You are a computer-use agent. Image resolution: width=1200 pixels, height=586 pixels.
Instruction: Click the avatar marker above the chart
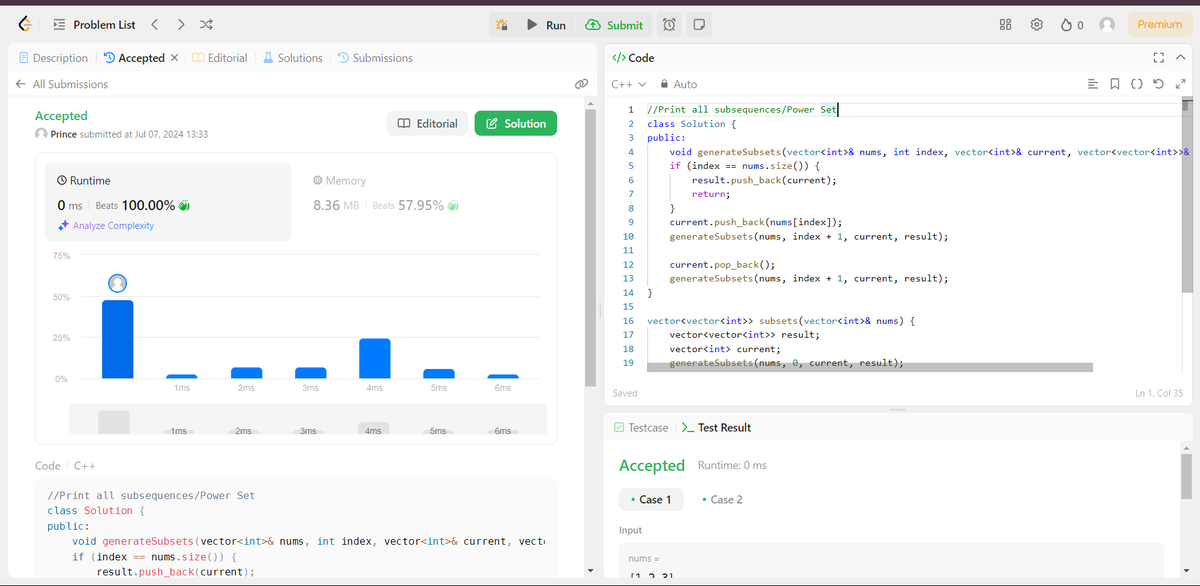117,284
